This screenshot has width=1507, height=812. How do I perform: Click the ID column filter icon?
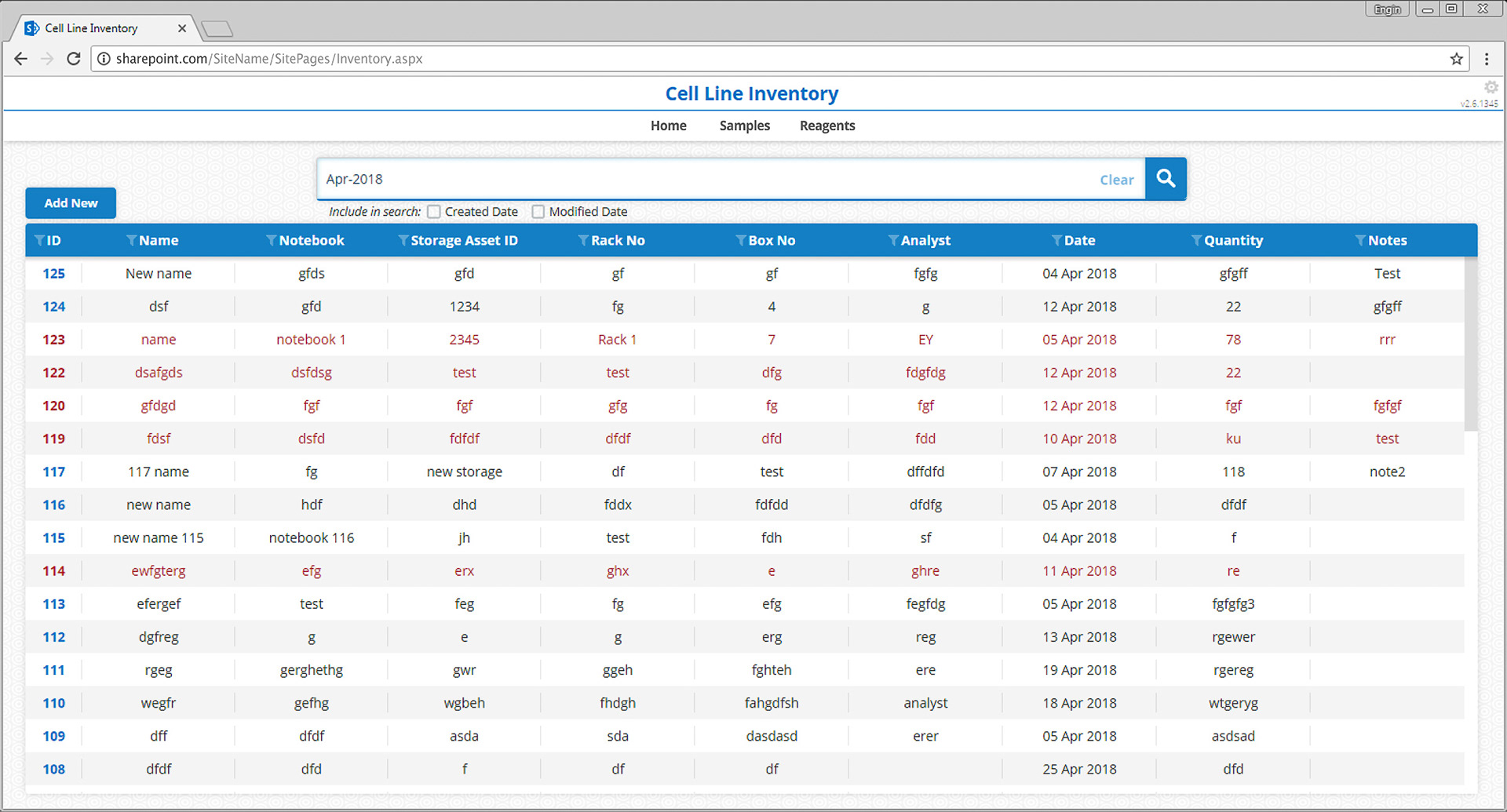39,241
